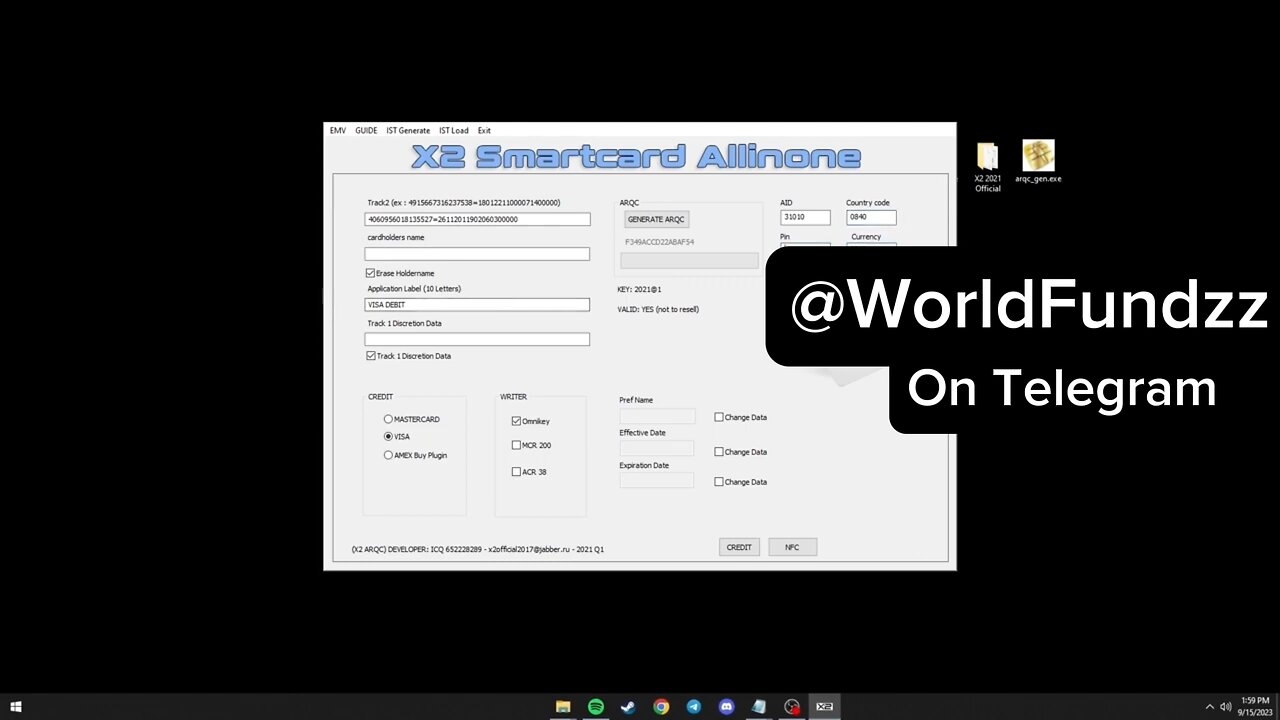Viewport: 1280px width, 720px height.
Task: Select the VISA radio button
Action: point(388,437)
